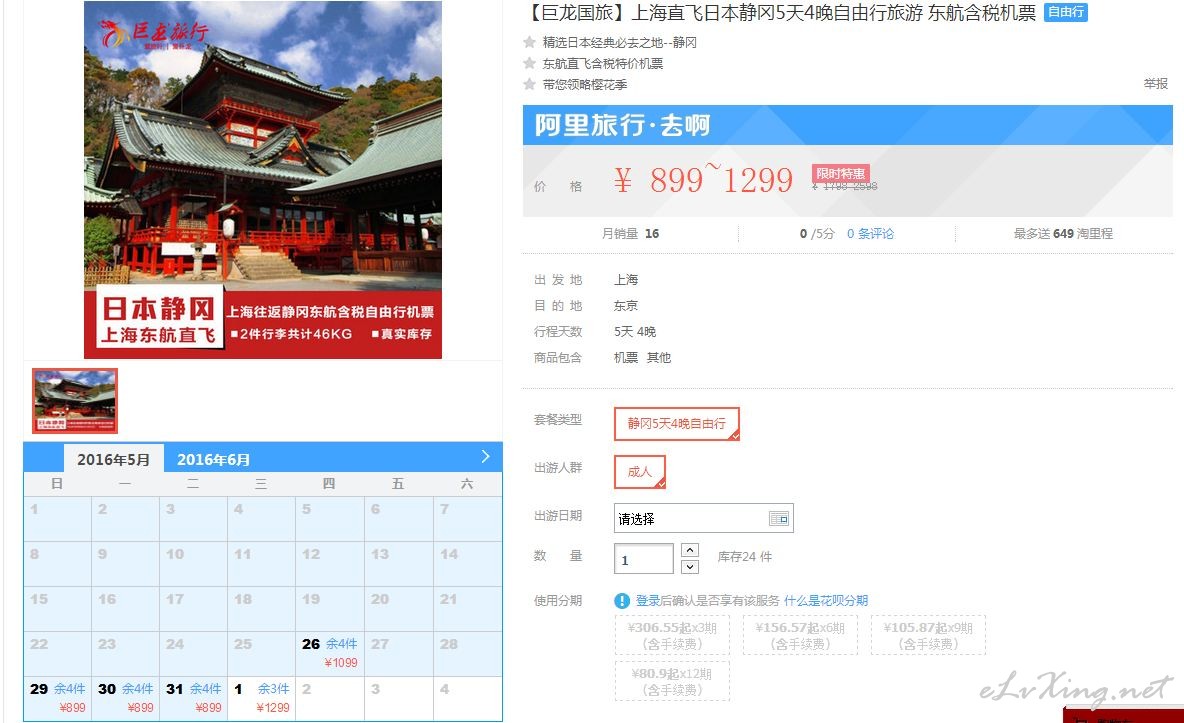Screen dimensions: 1184x723
Task: Open the 出游日期 请选择 date dropdown
Action: (703, 518)
